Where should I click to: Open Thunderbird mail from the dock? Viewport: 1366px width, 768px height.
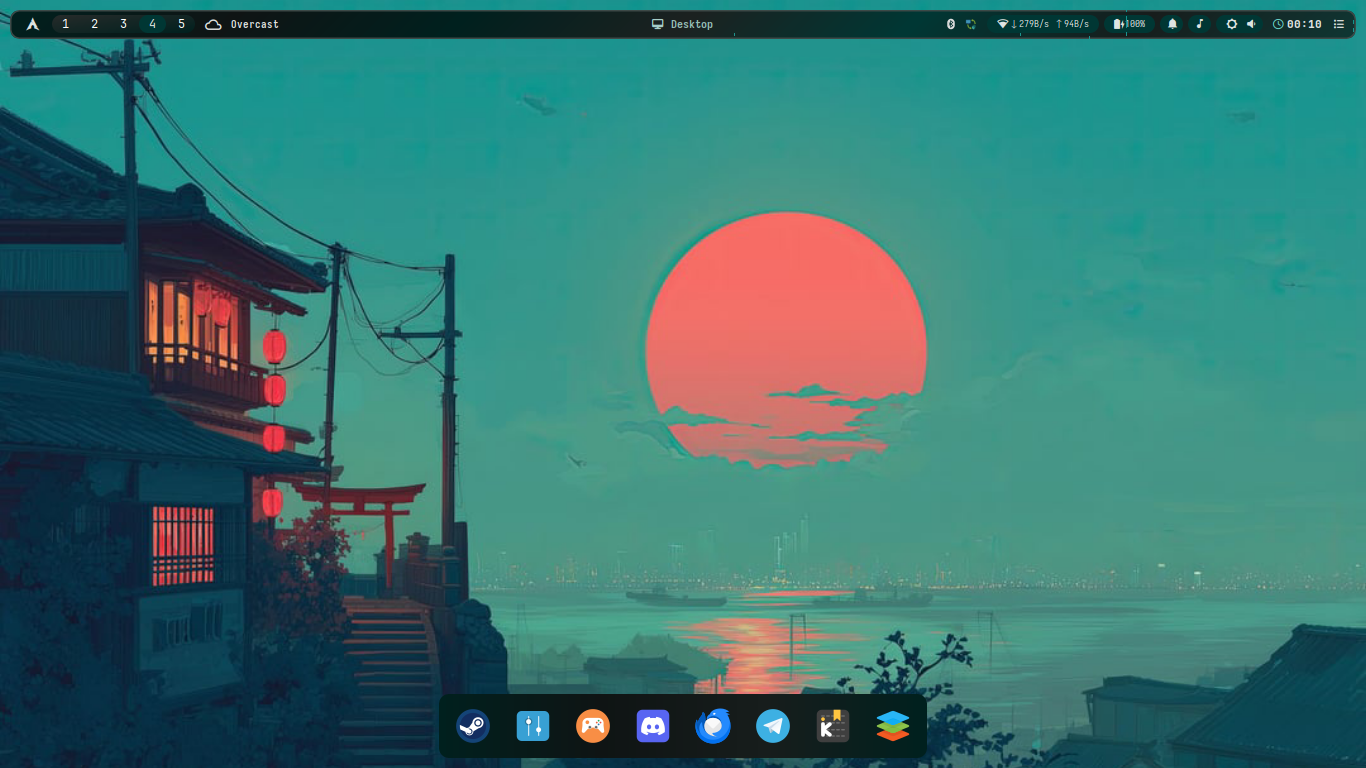[x=713, y=726]
